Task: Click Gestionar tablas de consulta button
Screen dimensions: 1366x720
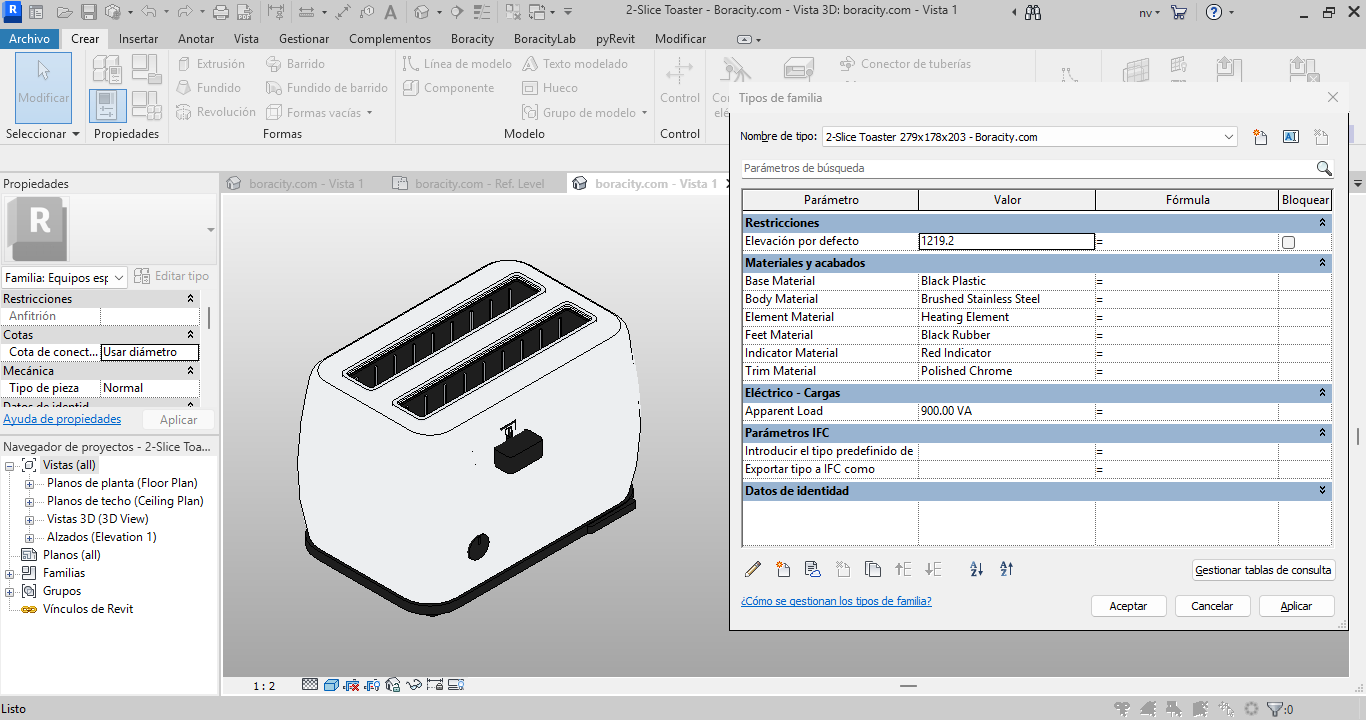Action: coord(1264,570)
